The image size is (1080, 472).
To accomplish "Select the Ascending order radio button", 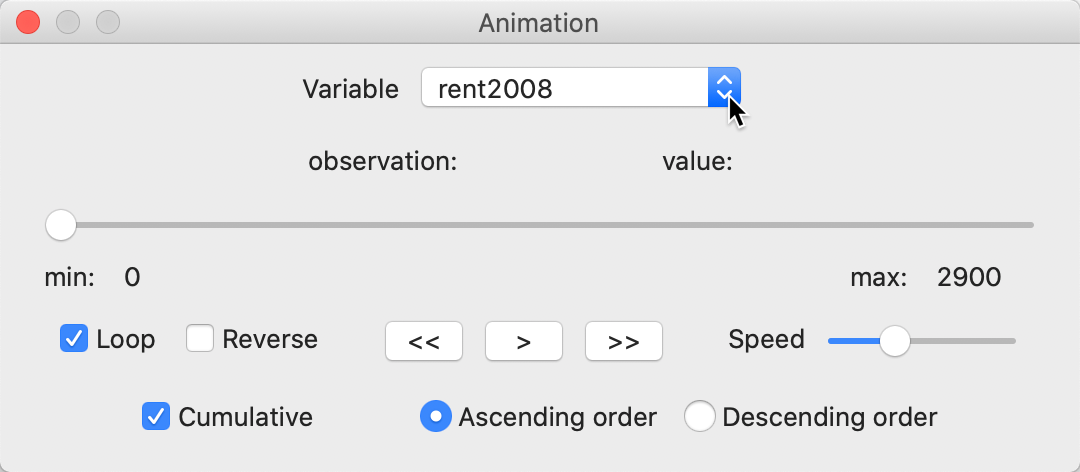I will (435, 416).
